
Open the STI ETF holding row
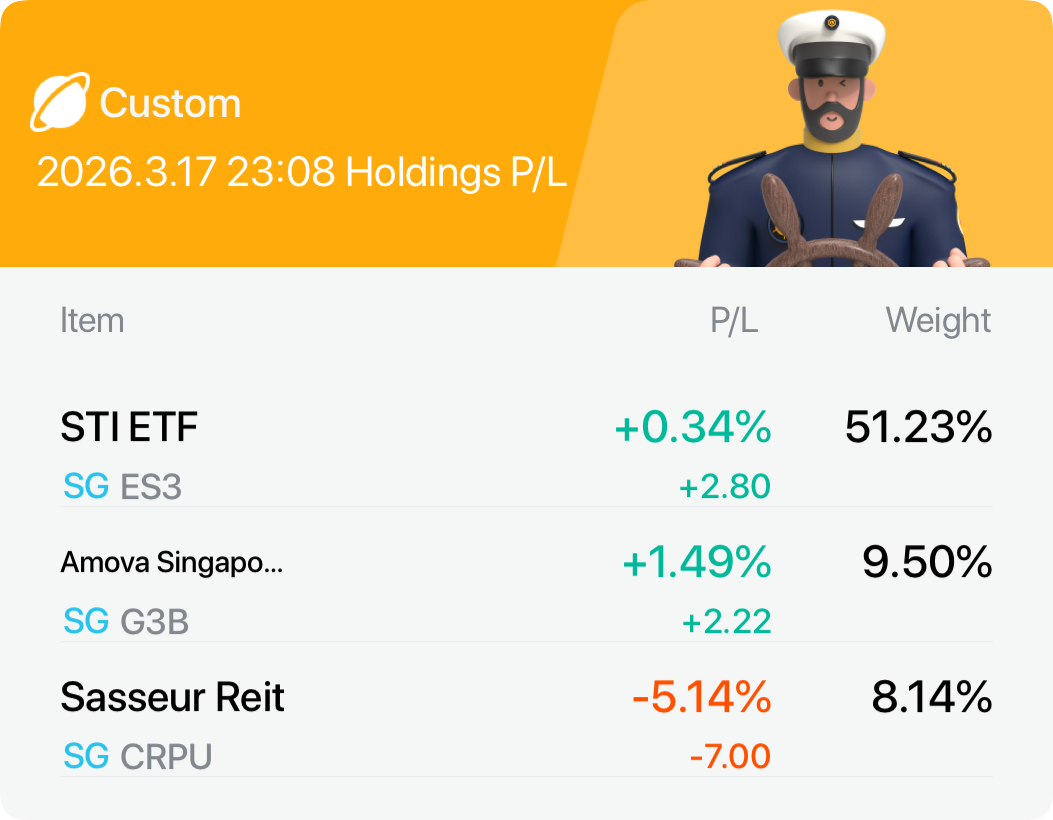526,455
